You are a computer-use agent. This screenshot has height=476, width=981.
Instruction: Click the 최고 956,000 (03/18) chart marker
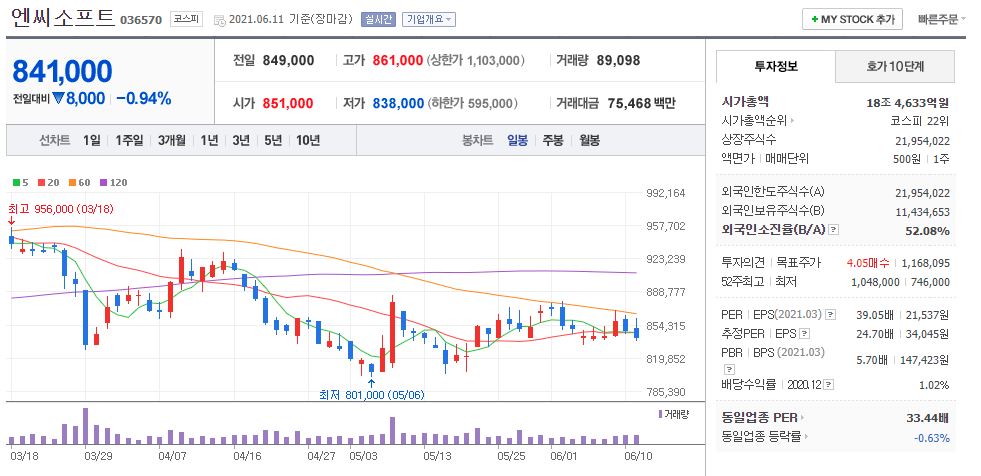[61, 209]
